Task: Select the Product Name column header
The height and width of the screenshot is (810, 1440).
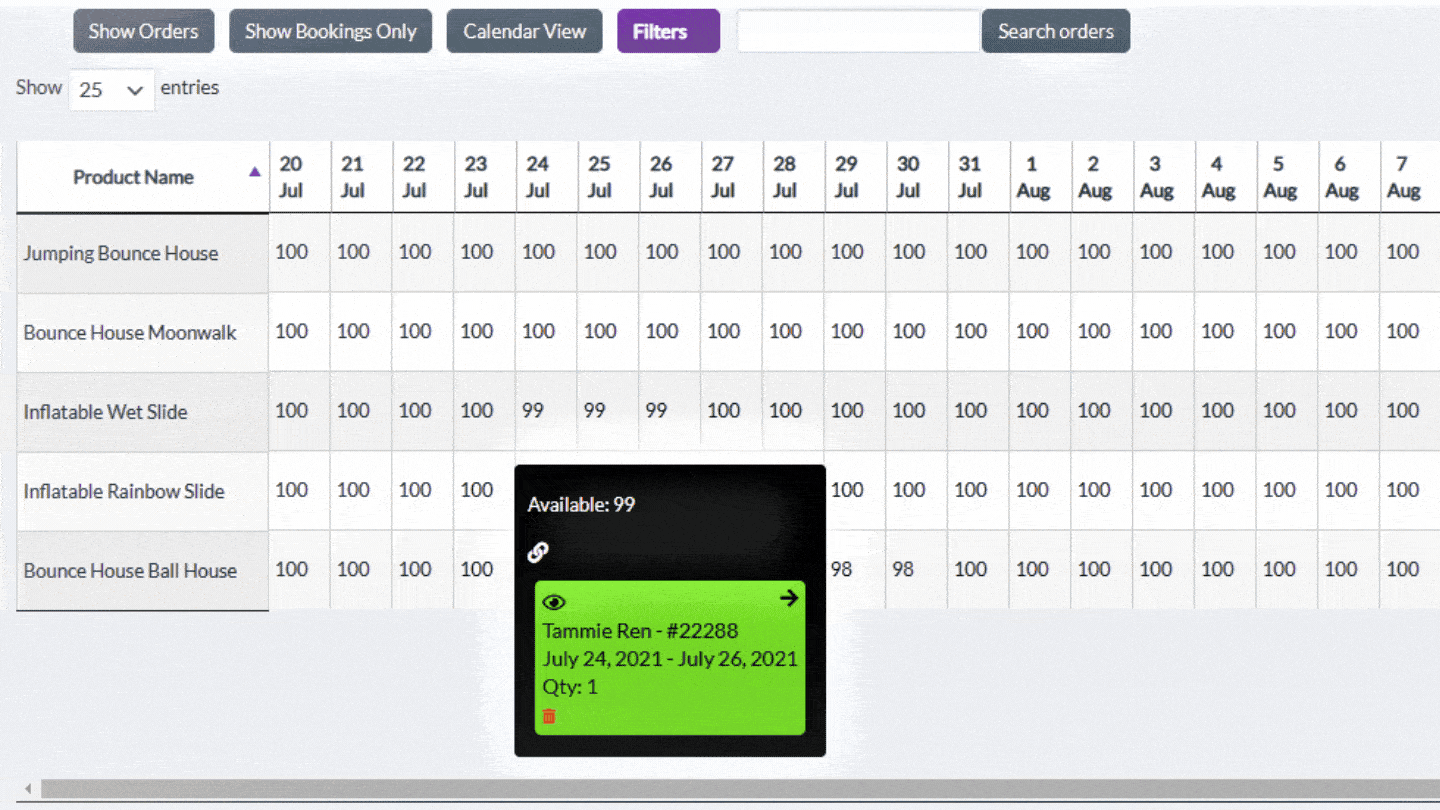Action: [143, 177]
